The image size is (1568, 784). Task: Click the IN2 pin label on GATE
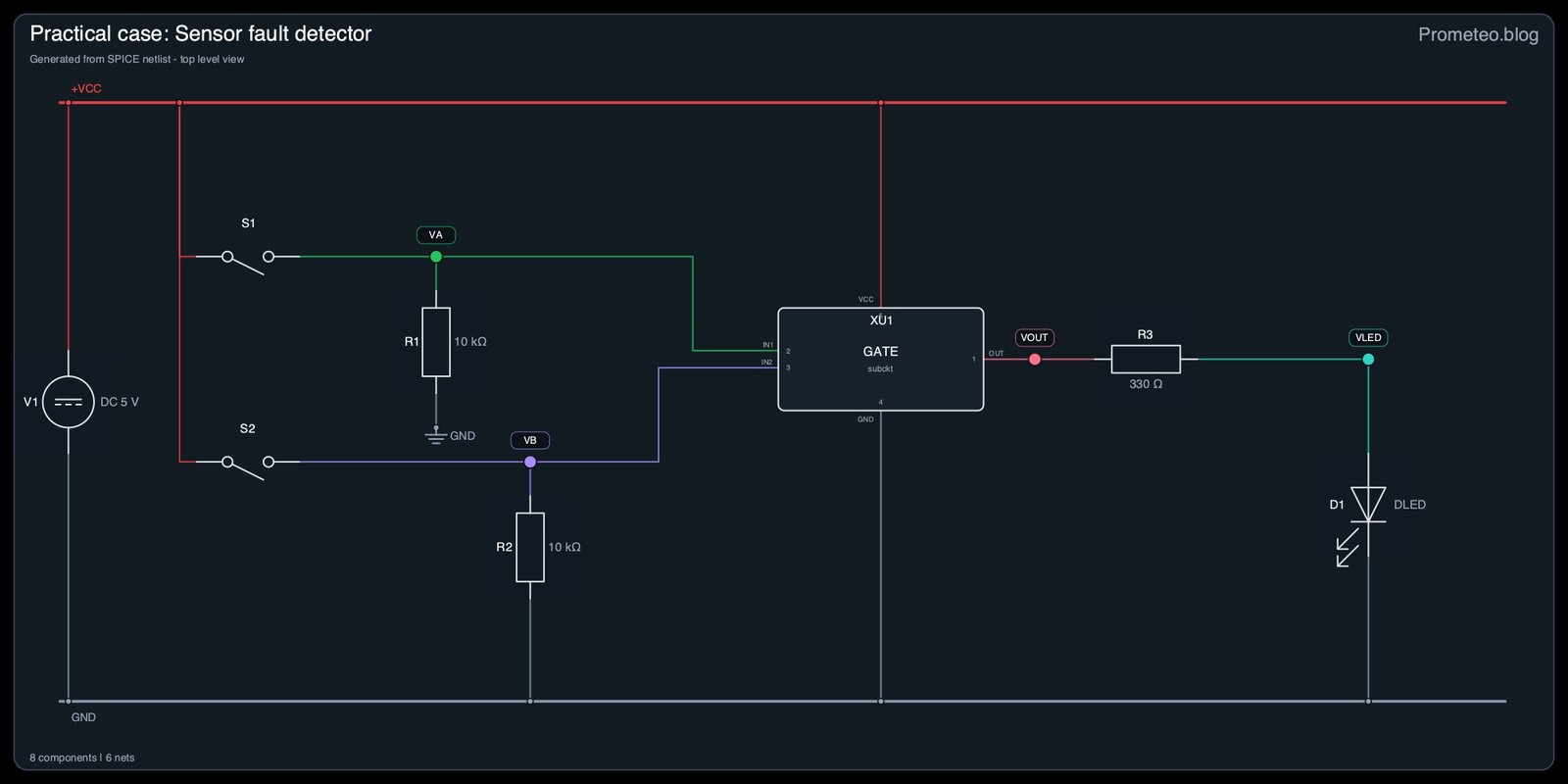coord(767,363)
